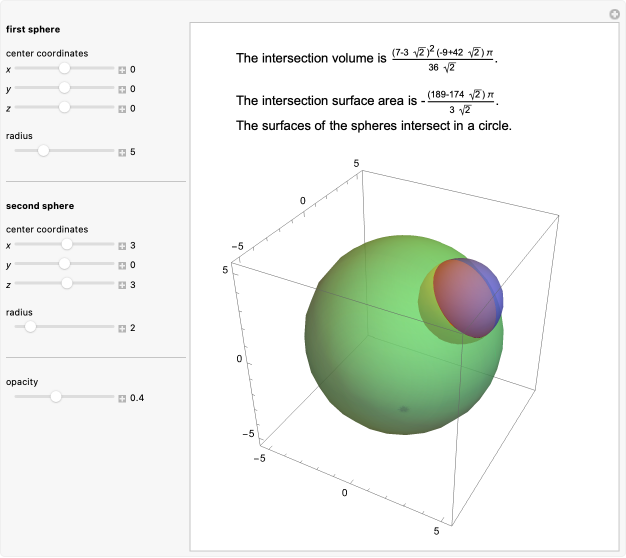Click plus icon beside first sphere y

pos(122,89)
